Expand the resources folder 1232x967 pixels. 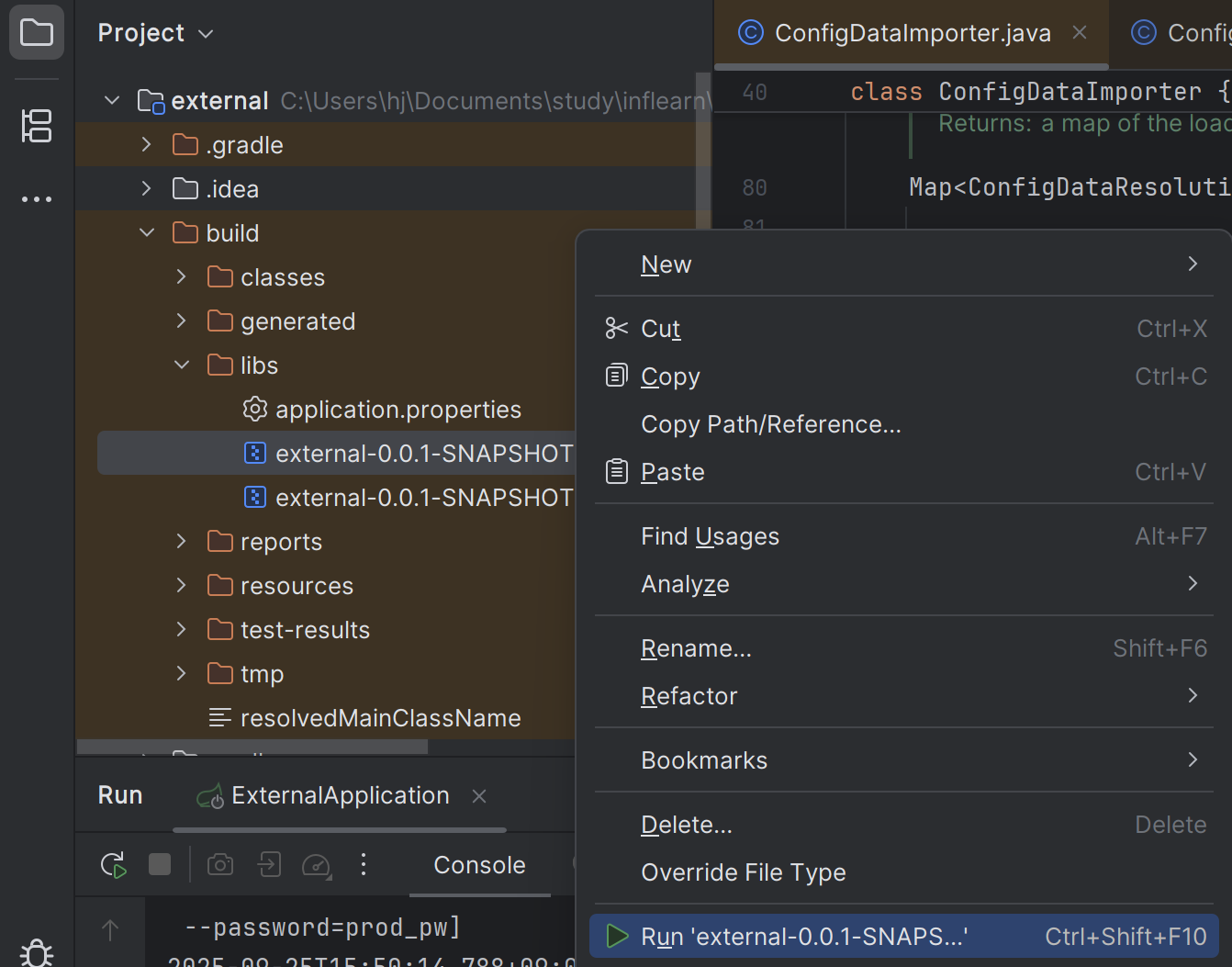pos(182,585)
